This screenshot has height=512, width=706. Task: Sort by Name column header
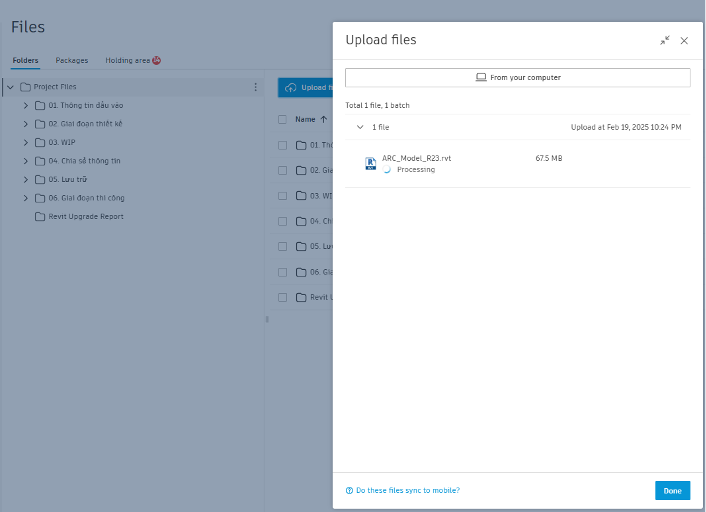coord(305,119)
